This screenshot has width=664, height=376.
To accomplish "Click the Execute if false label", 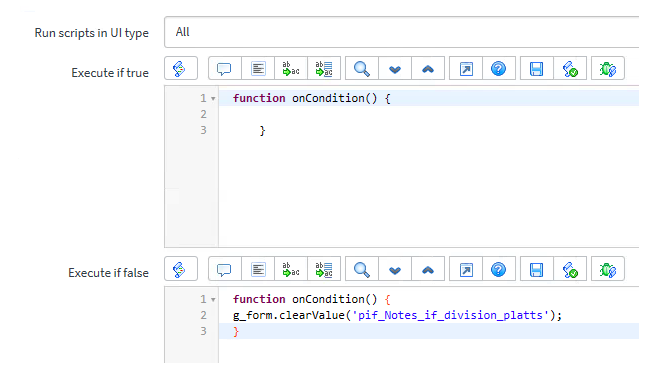I will tap(108, 273).
